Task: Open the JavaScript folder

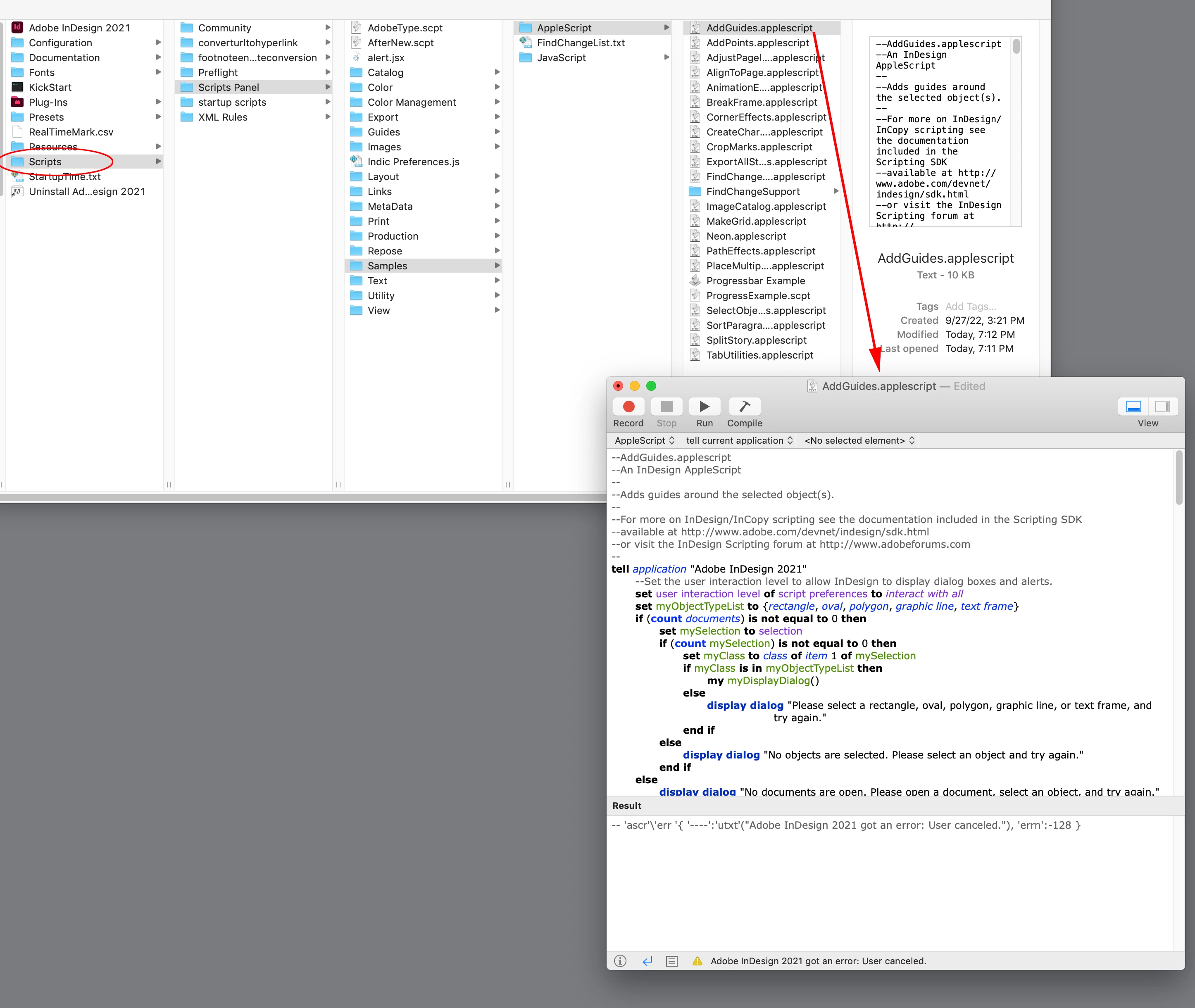Action: point(561,58)
